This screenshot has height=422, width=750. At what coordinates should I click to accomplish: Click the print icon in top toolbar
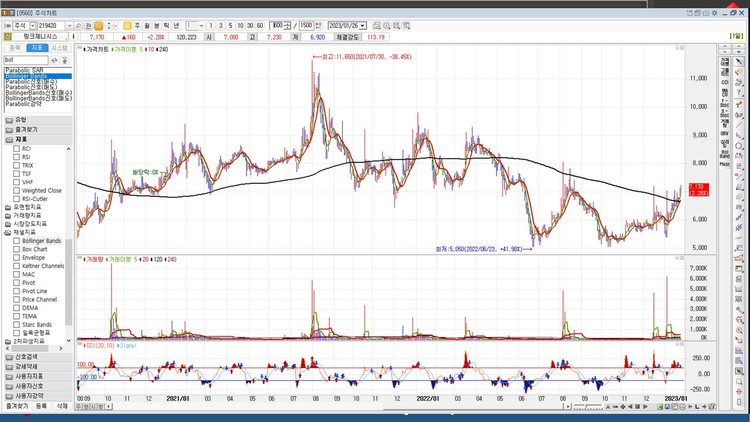point(377,25)
